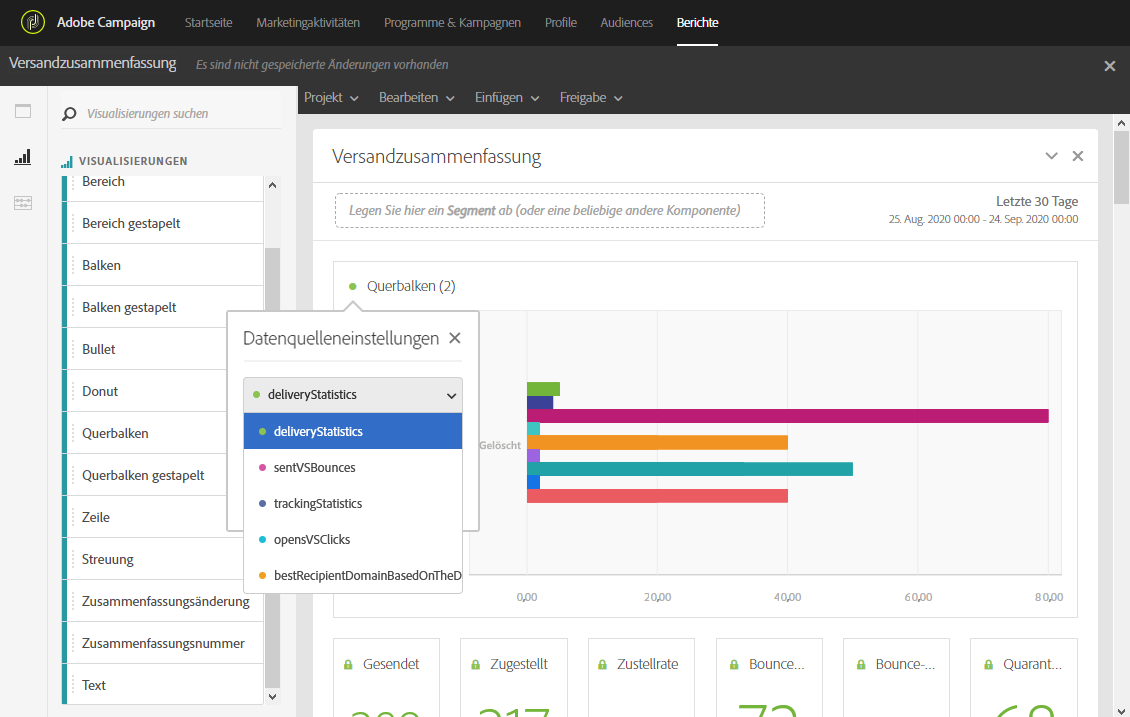
Task: Switch to the Audiences tab
Action: [x=626, y=22]
